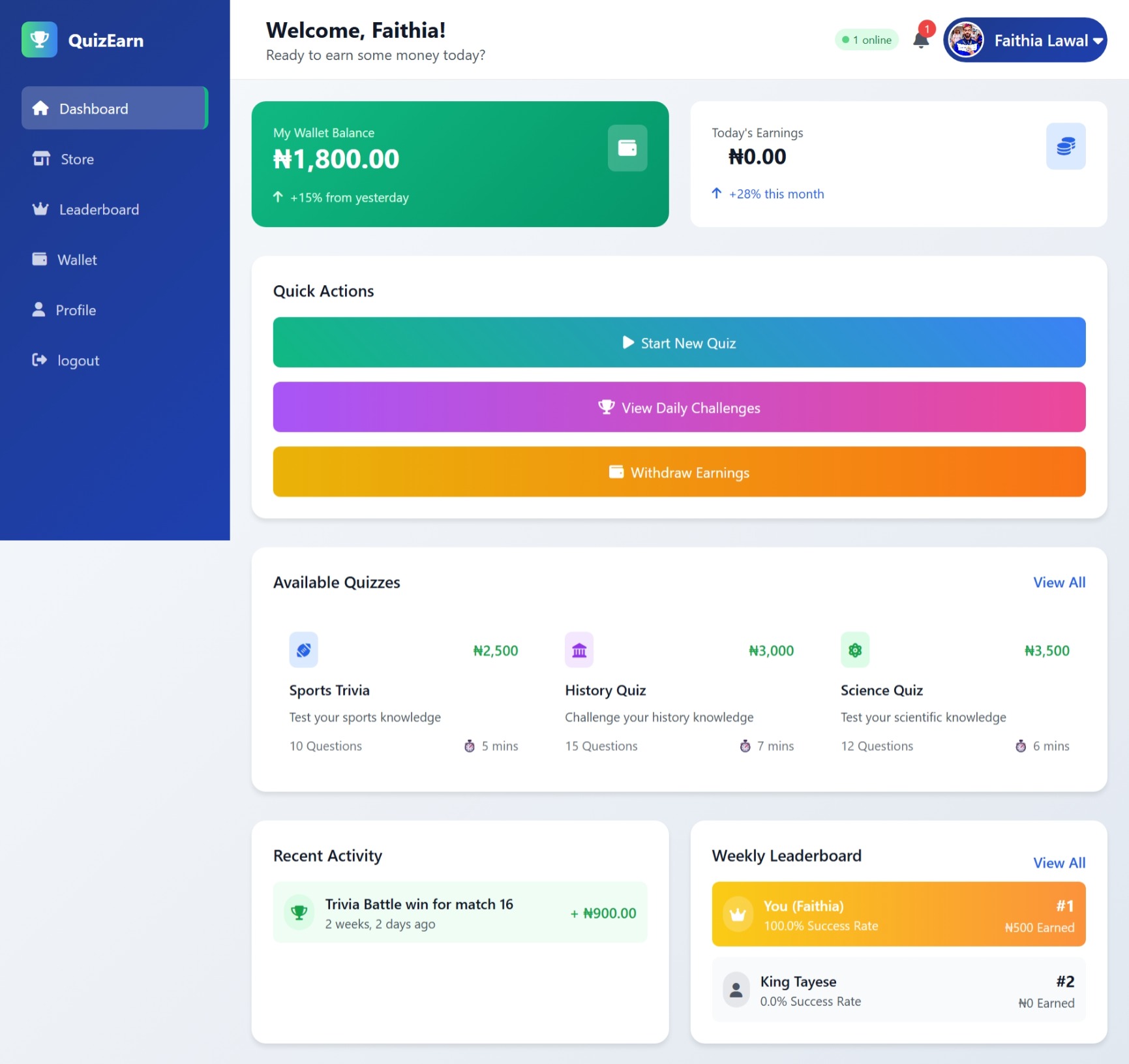Click the QuizEarn brand name
Image resolution: width=1129 pixels, height=1064 pixels.
pos(106,40)
